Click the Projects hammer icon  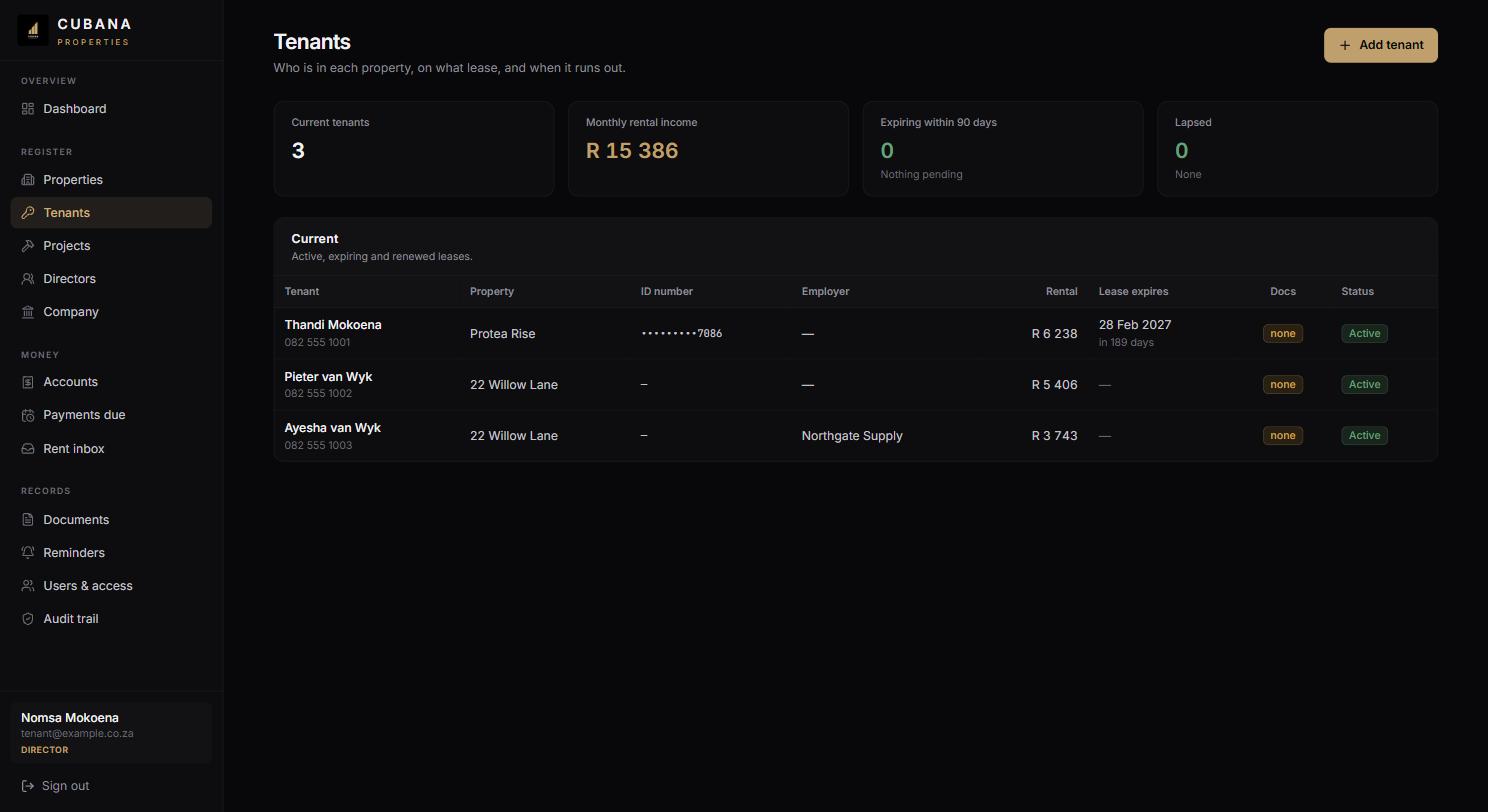[x=28, y=246]
